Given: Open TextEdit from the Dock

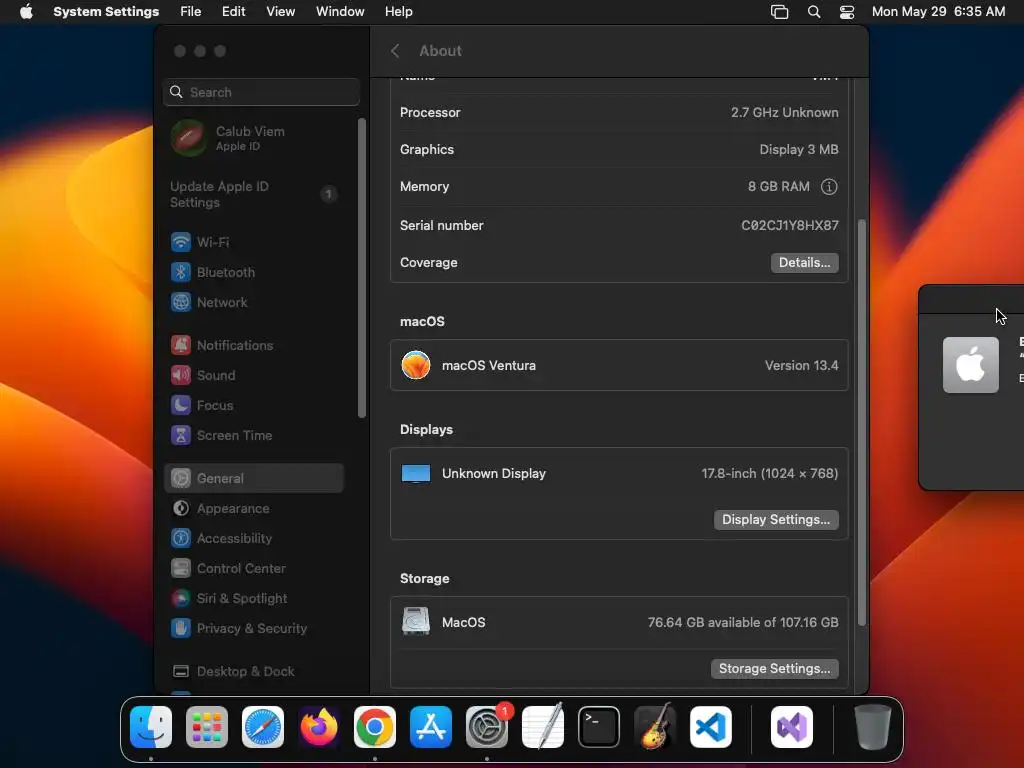Looking at the screenshot, I should 543,727.
